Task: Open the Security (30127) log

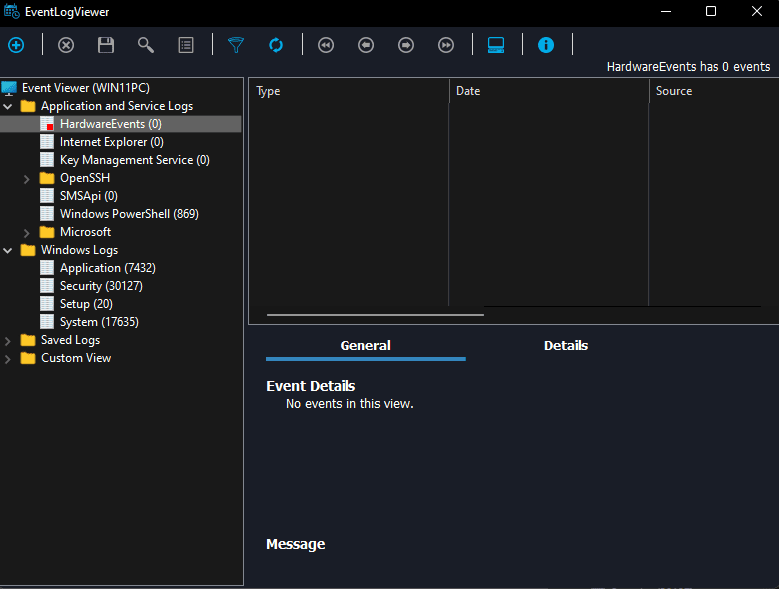Action: coord(101,286)
